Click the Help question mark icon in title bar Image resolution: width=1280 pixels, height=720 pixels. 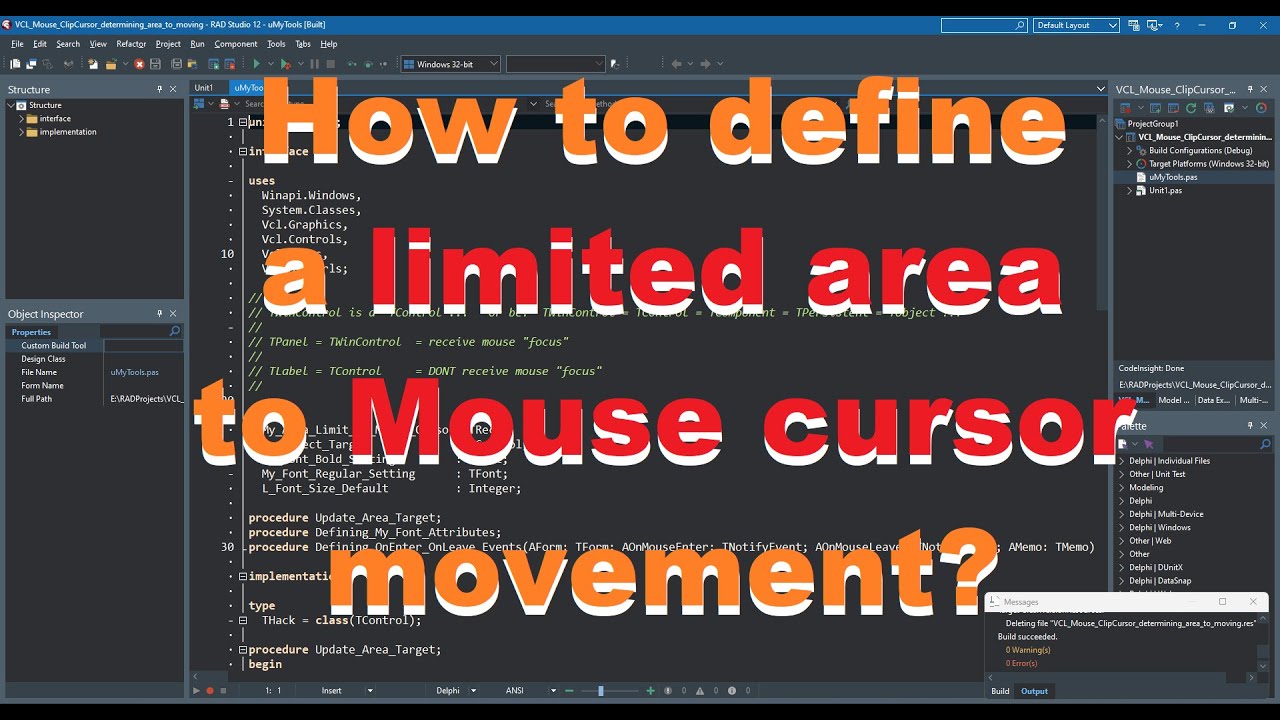pos(1177,25)
